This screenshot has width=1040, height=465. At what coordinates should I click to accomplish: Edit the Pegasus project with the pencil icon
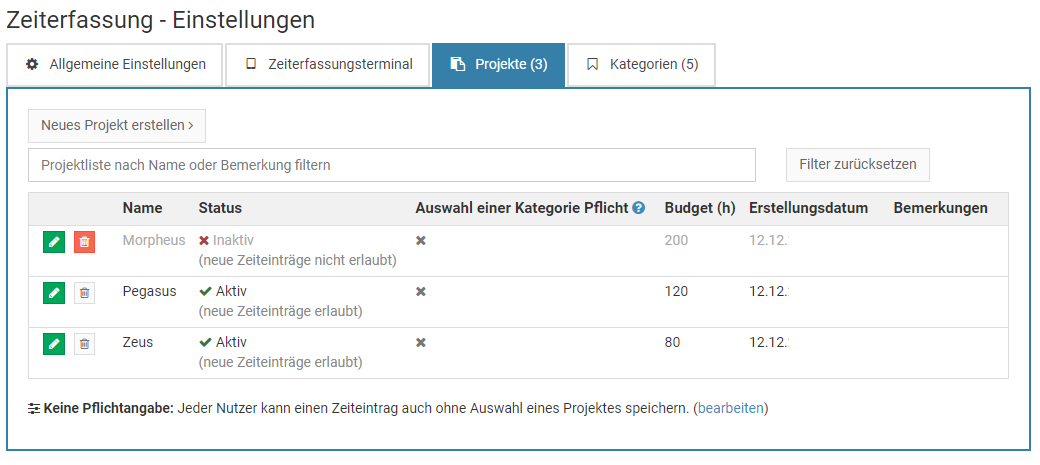[54, 292]
